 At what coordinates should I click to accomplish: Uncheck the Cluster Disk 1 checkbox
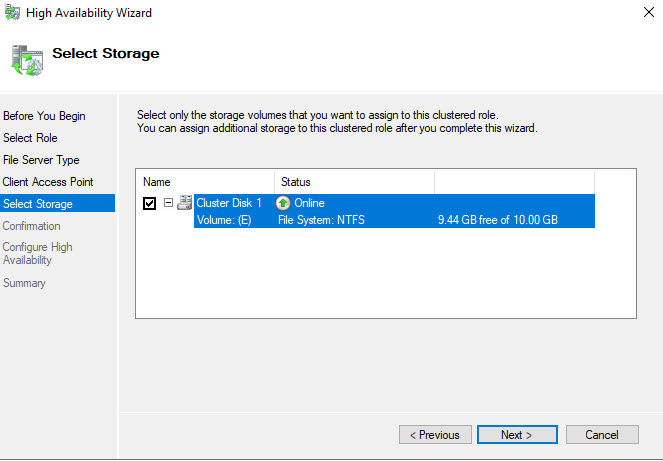(x=150, y=203)
